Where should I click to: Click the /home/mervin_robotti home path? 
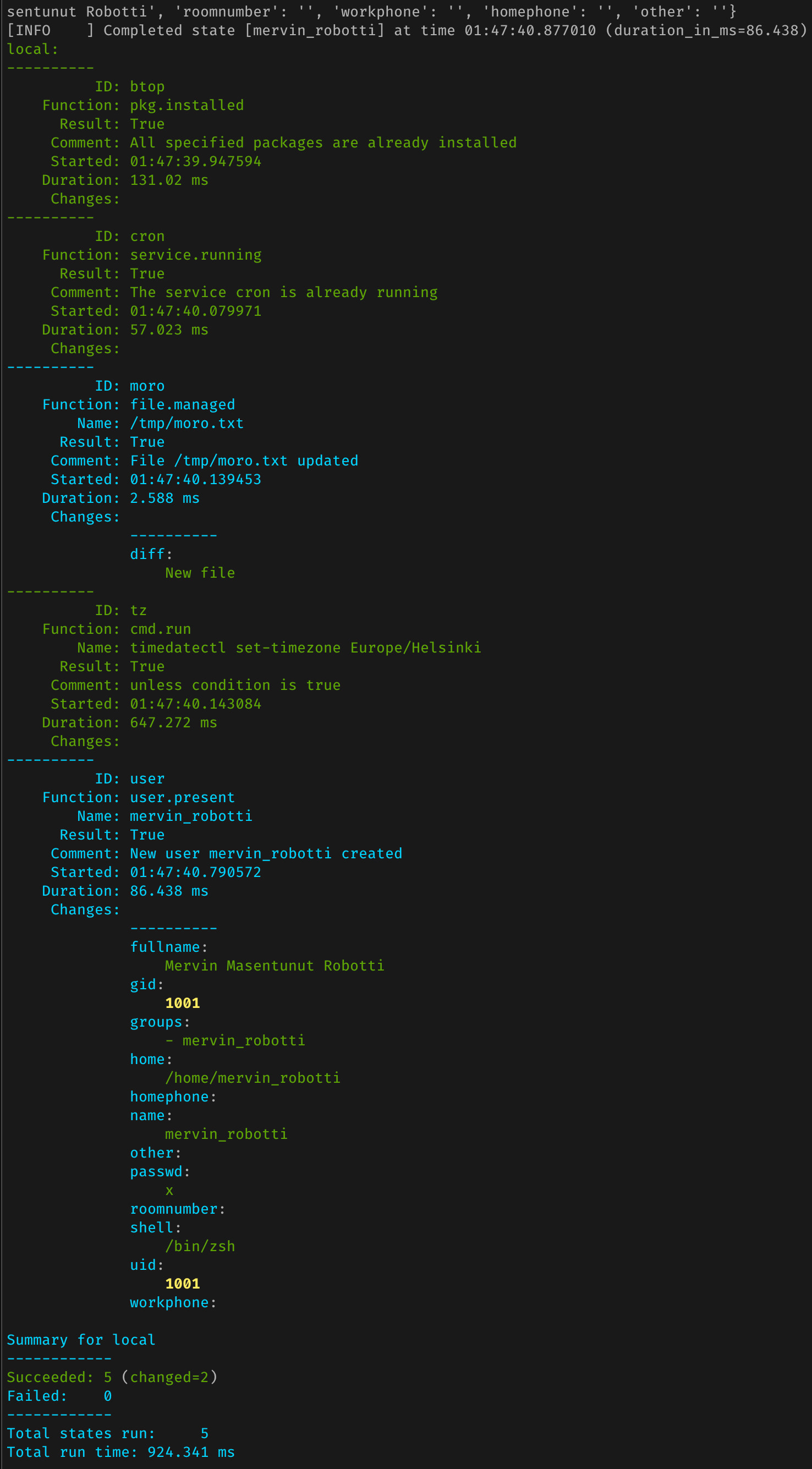253,1078
